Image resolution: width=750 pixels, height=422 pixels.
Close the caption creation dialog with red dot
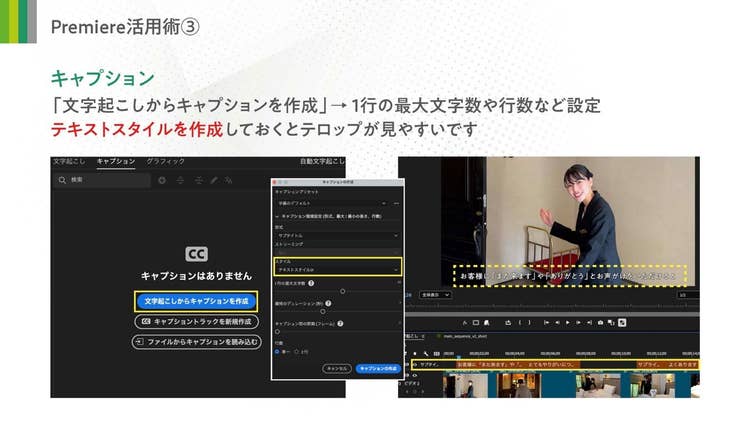[x=274, y=182]
